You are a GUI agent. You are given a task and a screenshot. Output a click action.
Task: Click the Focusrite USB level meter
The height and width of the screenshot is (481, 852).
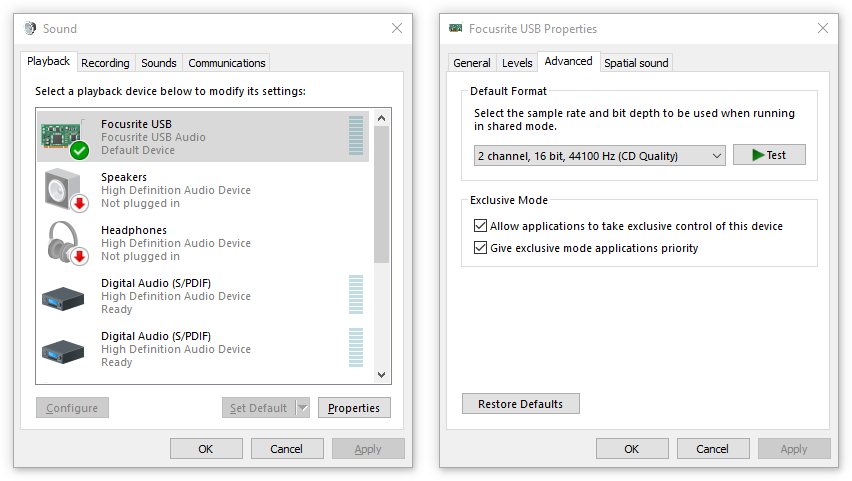[x=356, y=136]
